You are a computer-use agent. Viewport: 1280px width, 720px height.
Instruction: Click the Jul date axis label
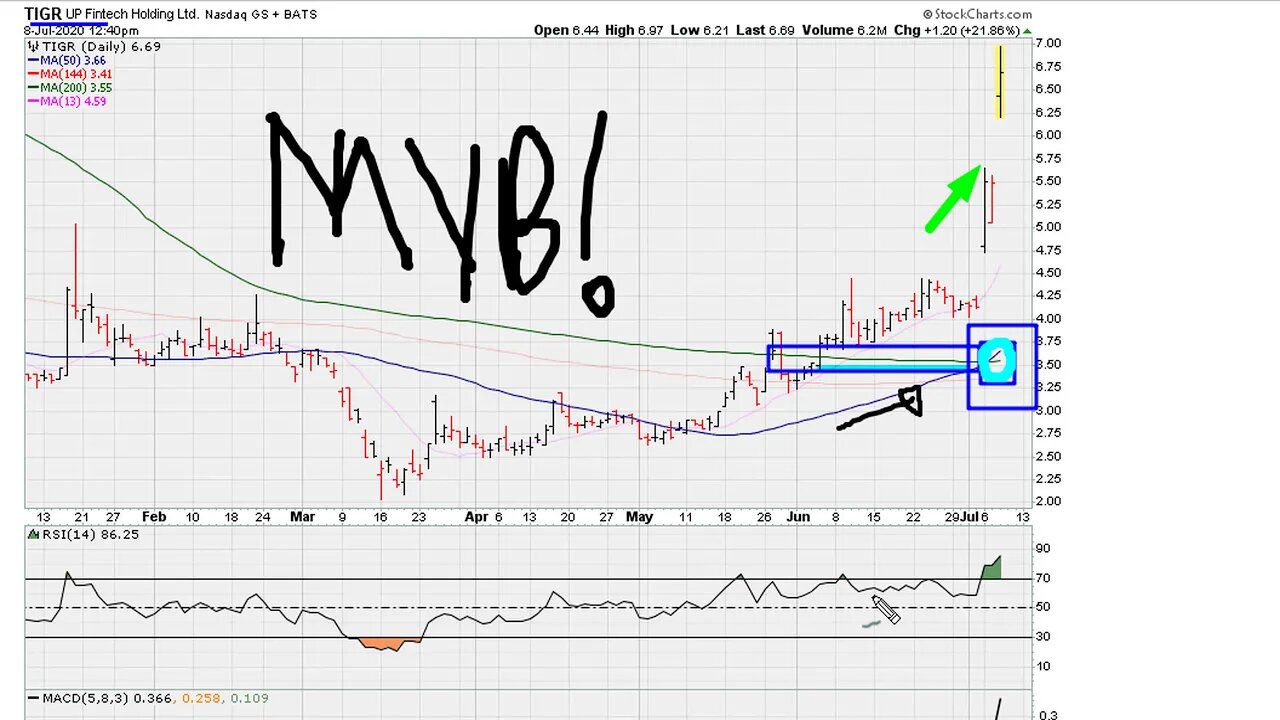coord(969,517)
